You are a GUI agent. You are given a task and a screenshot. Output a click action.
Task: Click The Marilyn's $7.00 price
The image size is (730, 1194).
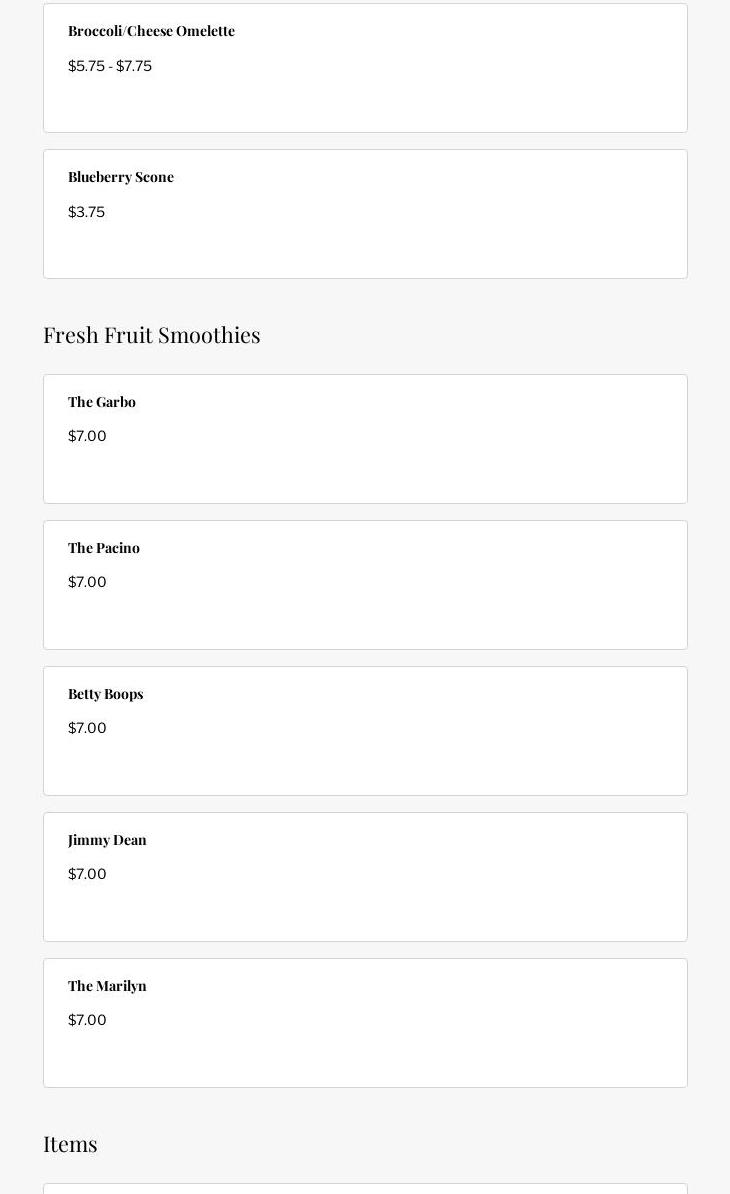click(87, 1020)
